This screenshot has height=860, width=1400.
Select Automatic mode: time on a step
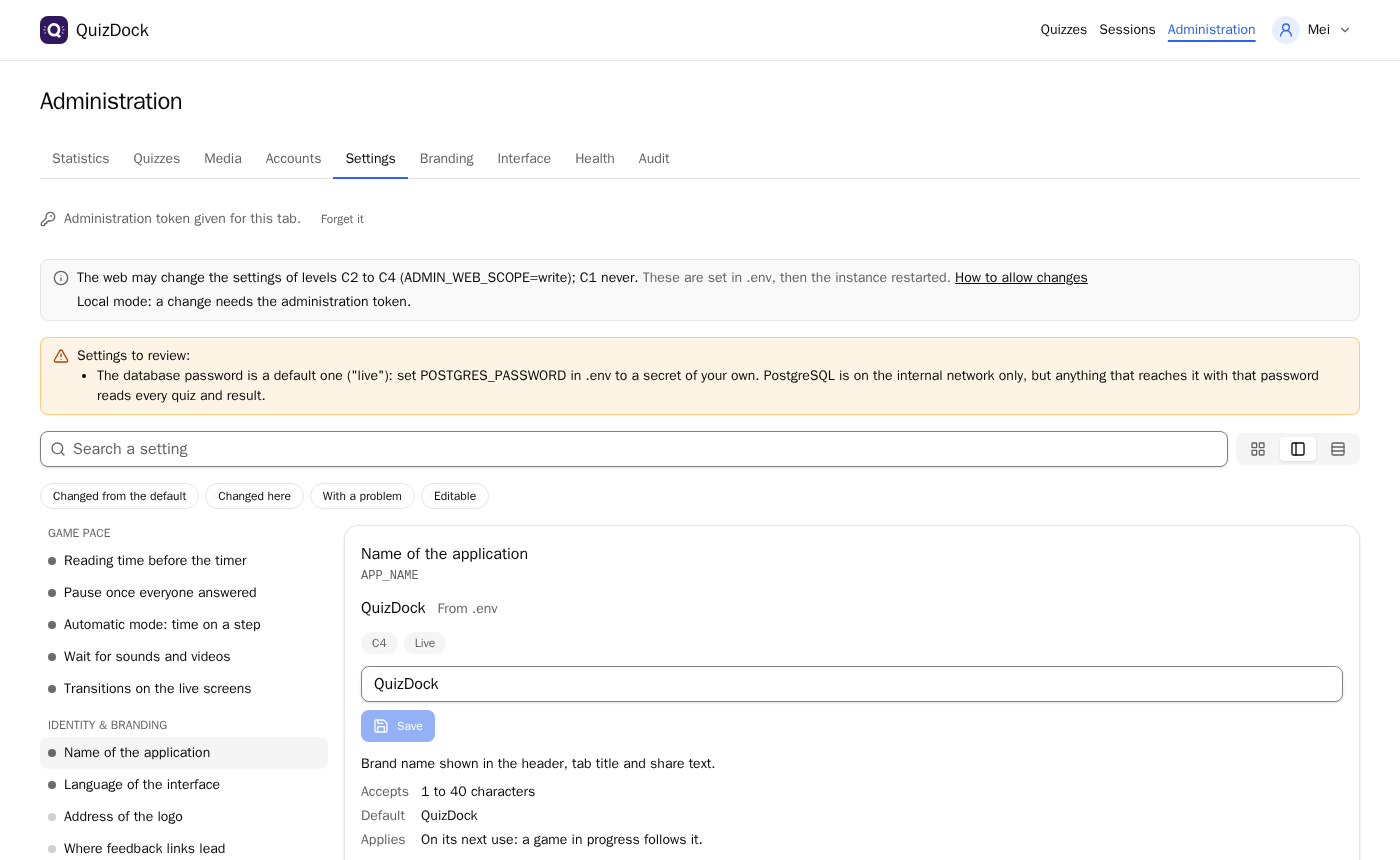pos(184,625)
